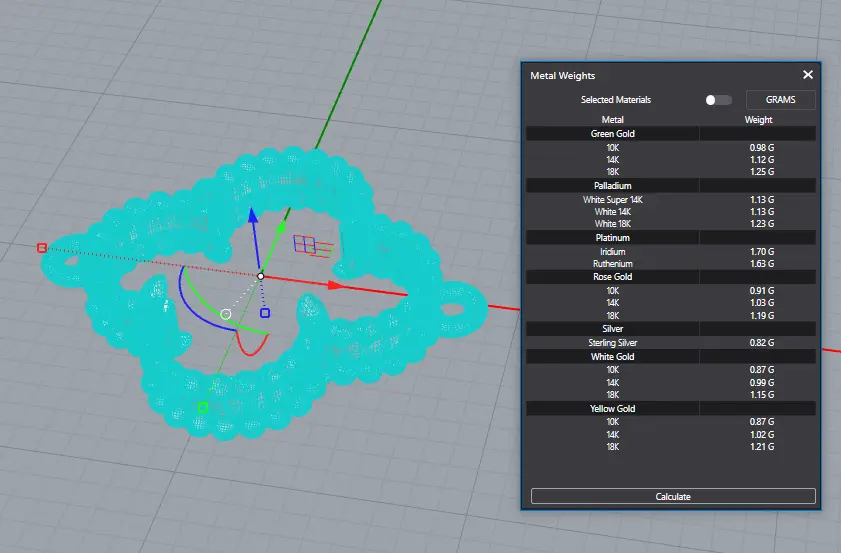Click the Iridium row under Platinum

pyautogui.click(x=612, y=251)
